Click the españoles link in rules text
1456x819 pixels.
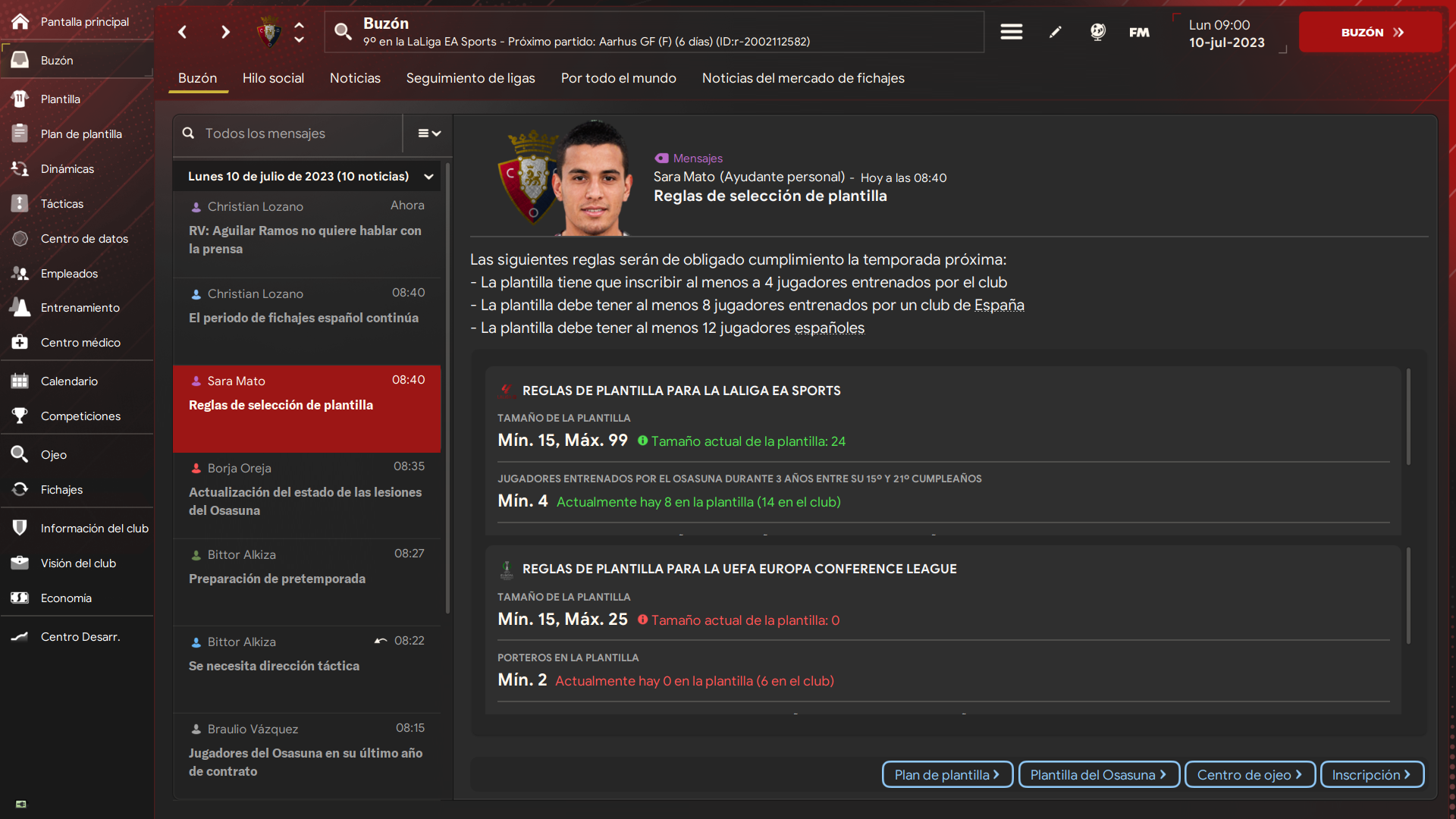pyautogui.click(x=829, y=328)
